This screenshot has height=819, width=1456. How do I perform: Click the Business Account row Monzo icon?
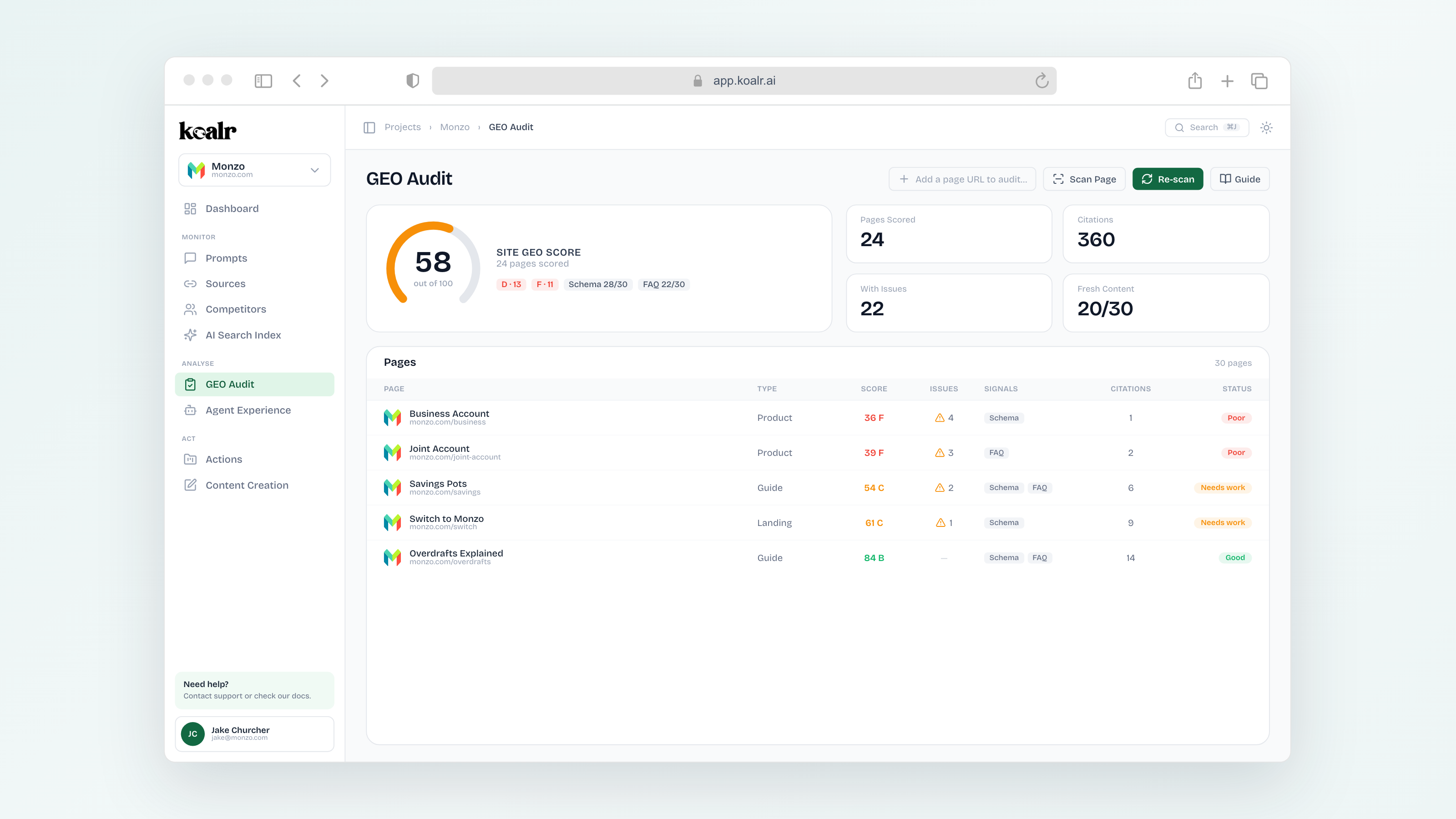[x=392, y=418]
